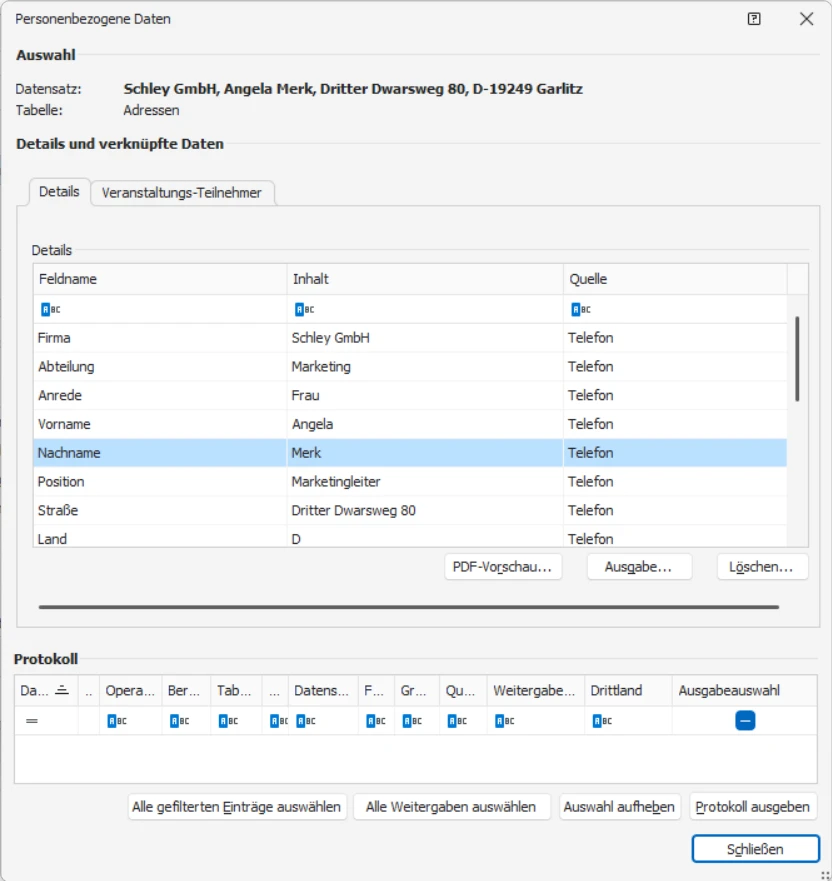This screenshot has width=832, height=881.
Task: Click the F... column header
Action: click(376, 691)
